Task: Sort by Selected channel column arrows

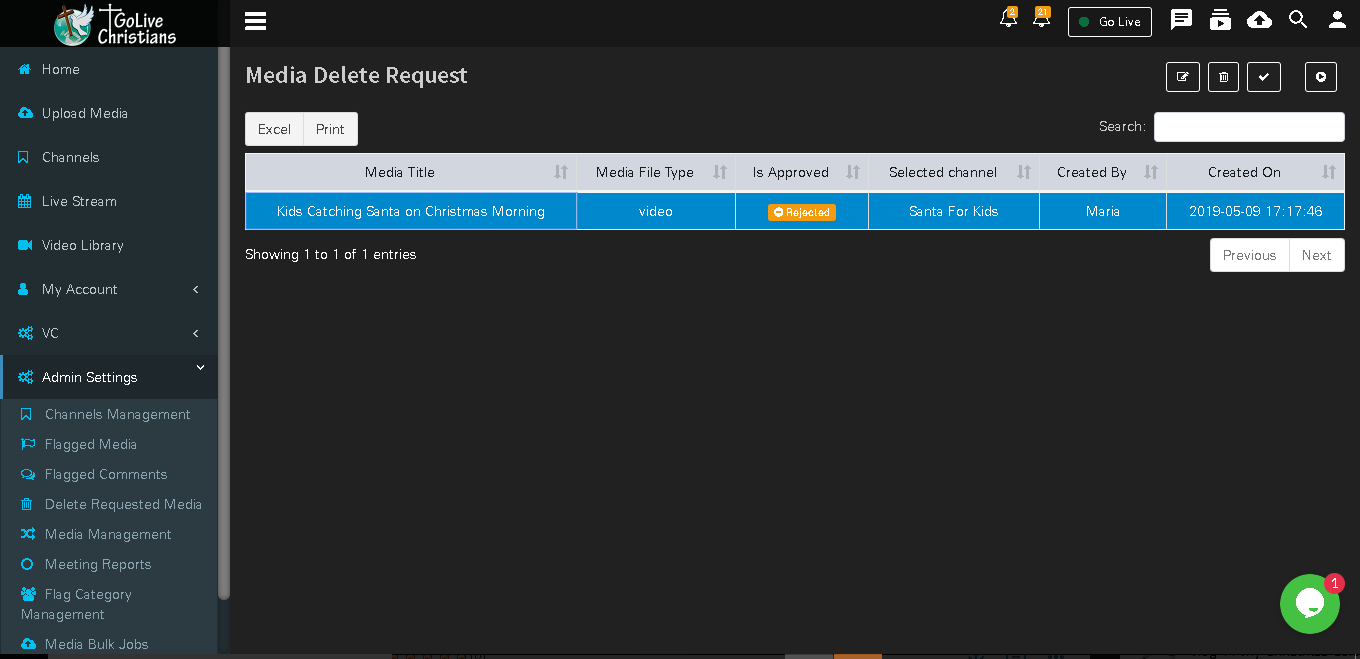Action: 1024,172
